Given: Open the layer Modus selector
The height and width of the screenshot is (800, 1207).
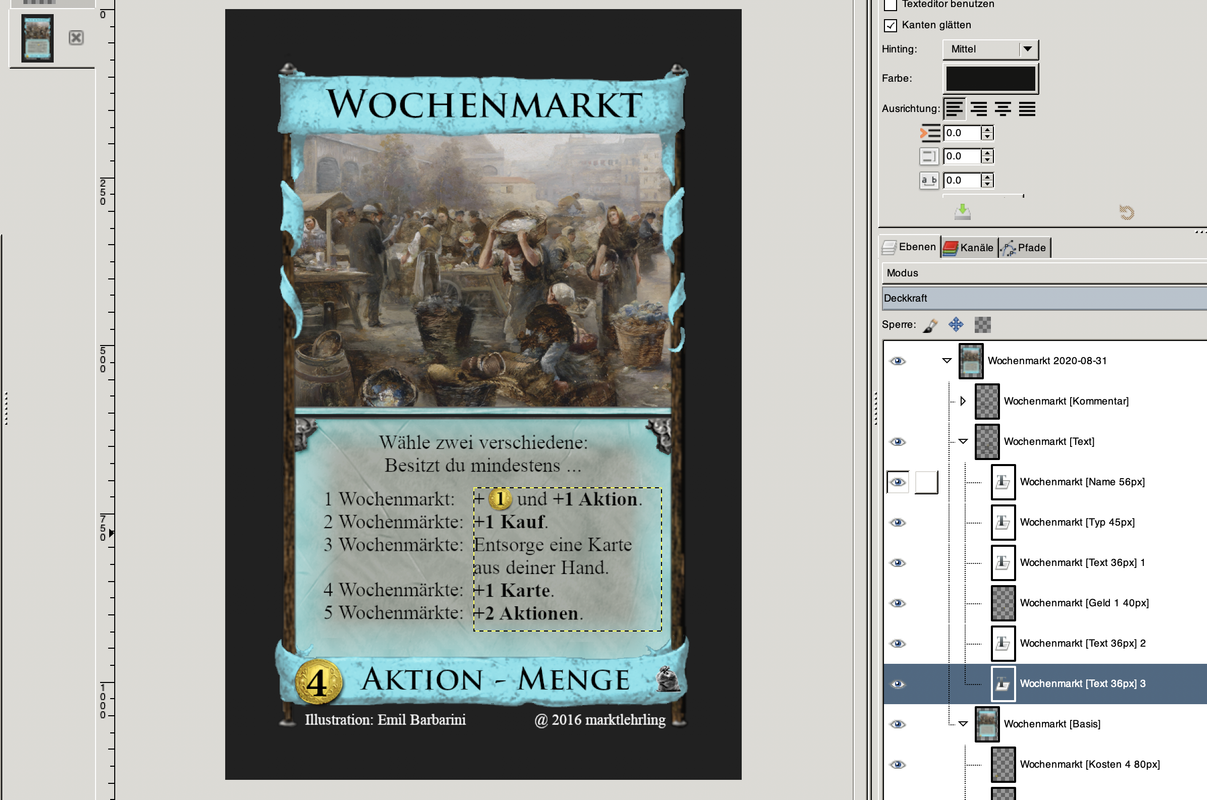Looking at the screenshot, I should pos(1043,273).
